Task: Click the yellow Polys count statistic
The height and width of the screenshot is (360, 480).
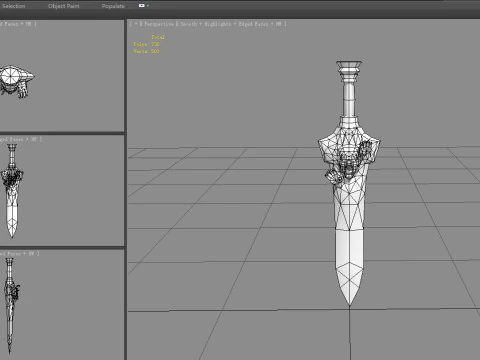Action: pyautogui.click(x=147, y=44)
